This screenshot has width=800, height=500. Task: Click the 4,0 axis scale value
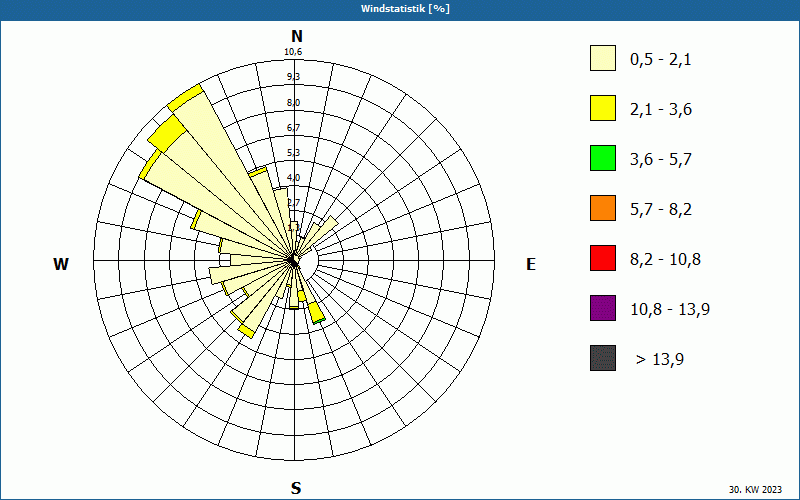(293, 178)
